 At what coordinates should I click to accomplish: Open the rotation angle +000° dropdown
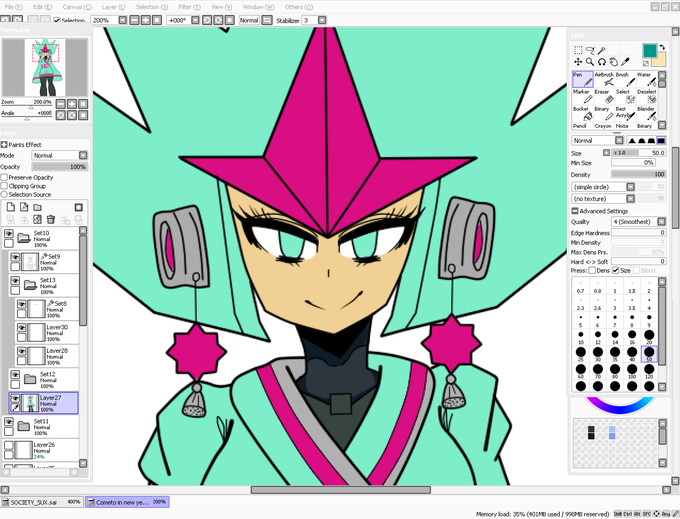[195, 20]
